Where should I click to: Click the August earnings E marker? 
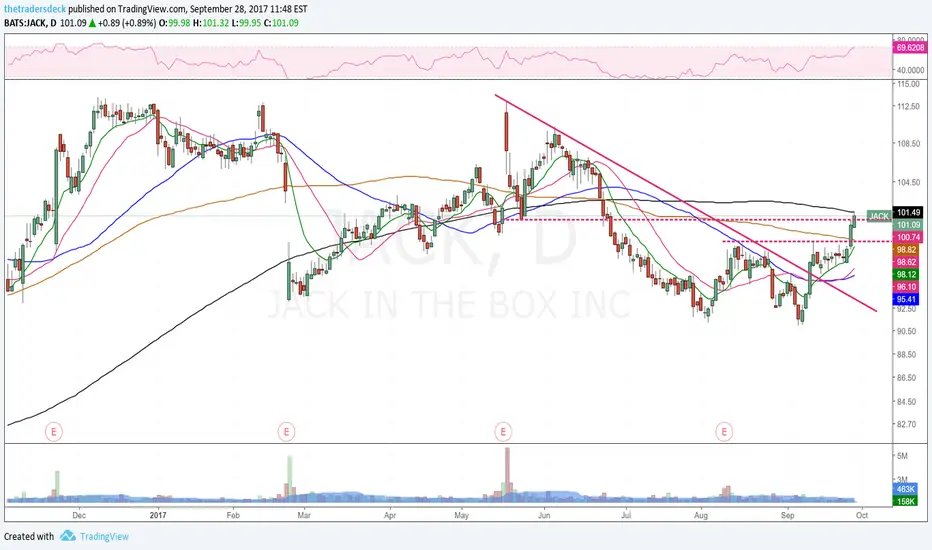click(x=724, y=432)
